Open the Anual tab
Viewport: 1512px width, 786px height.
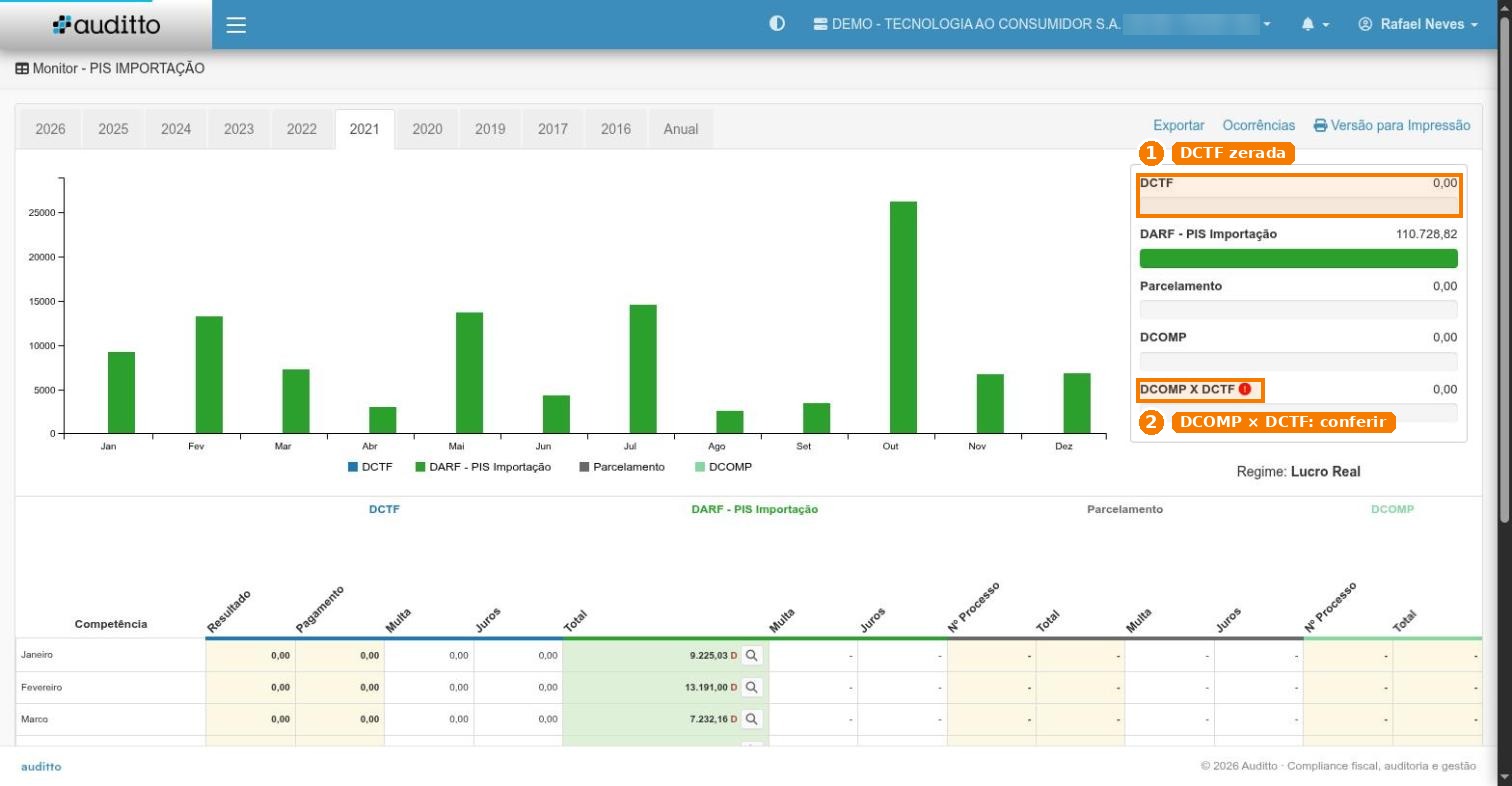(x=681, y=129)
